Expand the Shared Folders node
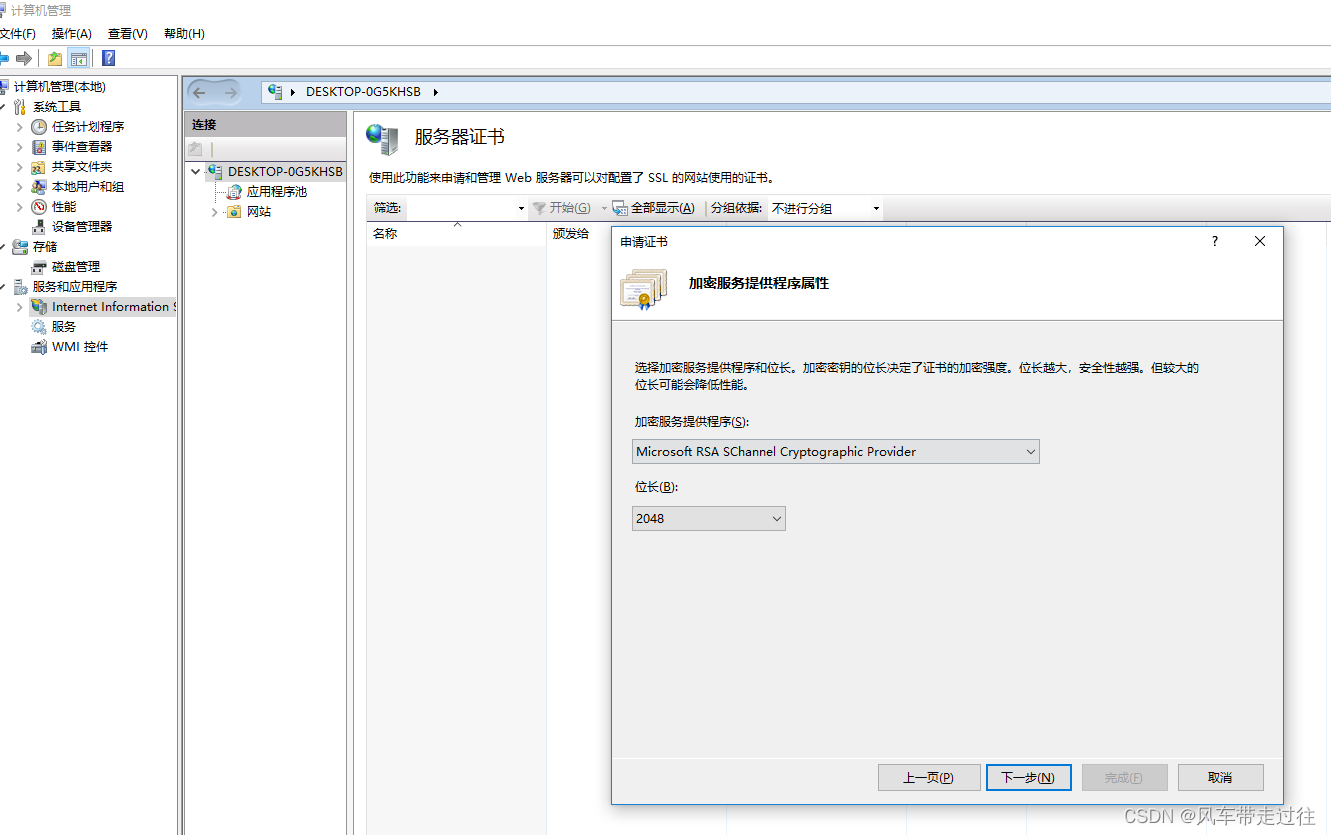Image resolution: width=1331 pixels, height=835 pixels. point(19,167)
